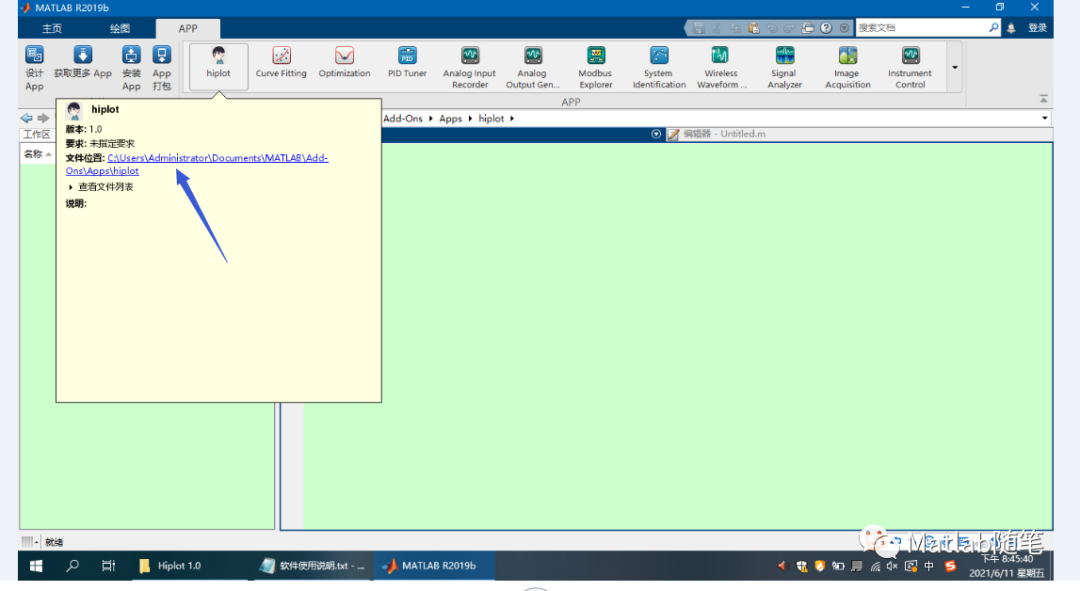Click the copy icon in quick access toolbar

coord(736,28)
